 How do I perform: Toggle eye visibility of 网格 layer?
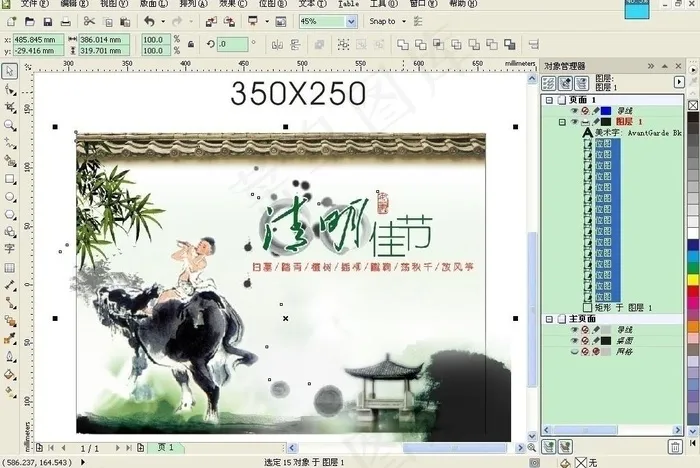[574, 351]
